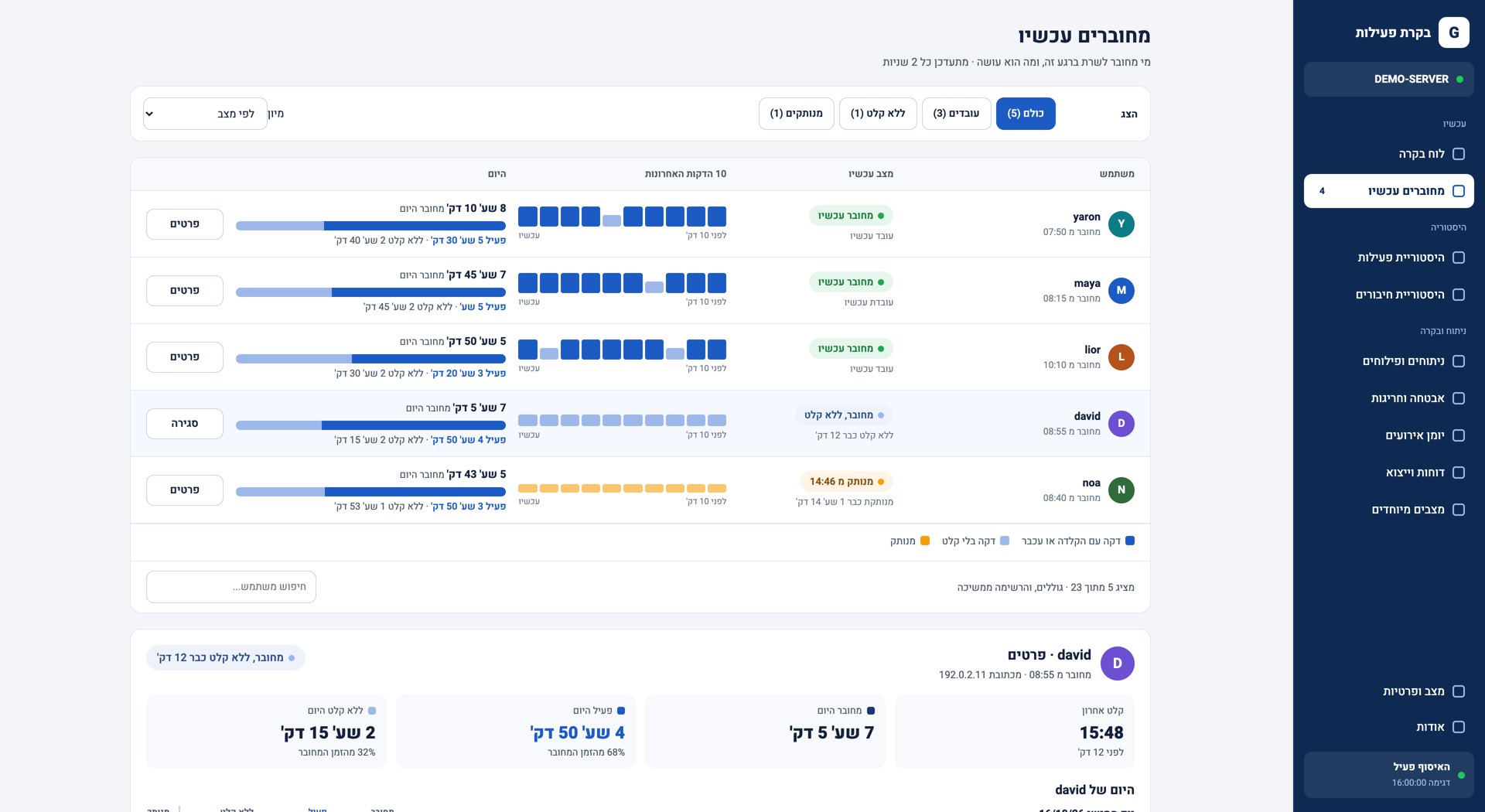Image resolution: width=1485 pixels, height=812 pixels.
Task: Click maya's 10-minute activity timeline
Action: 622,283
